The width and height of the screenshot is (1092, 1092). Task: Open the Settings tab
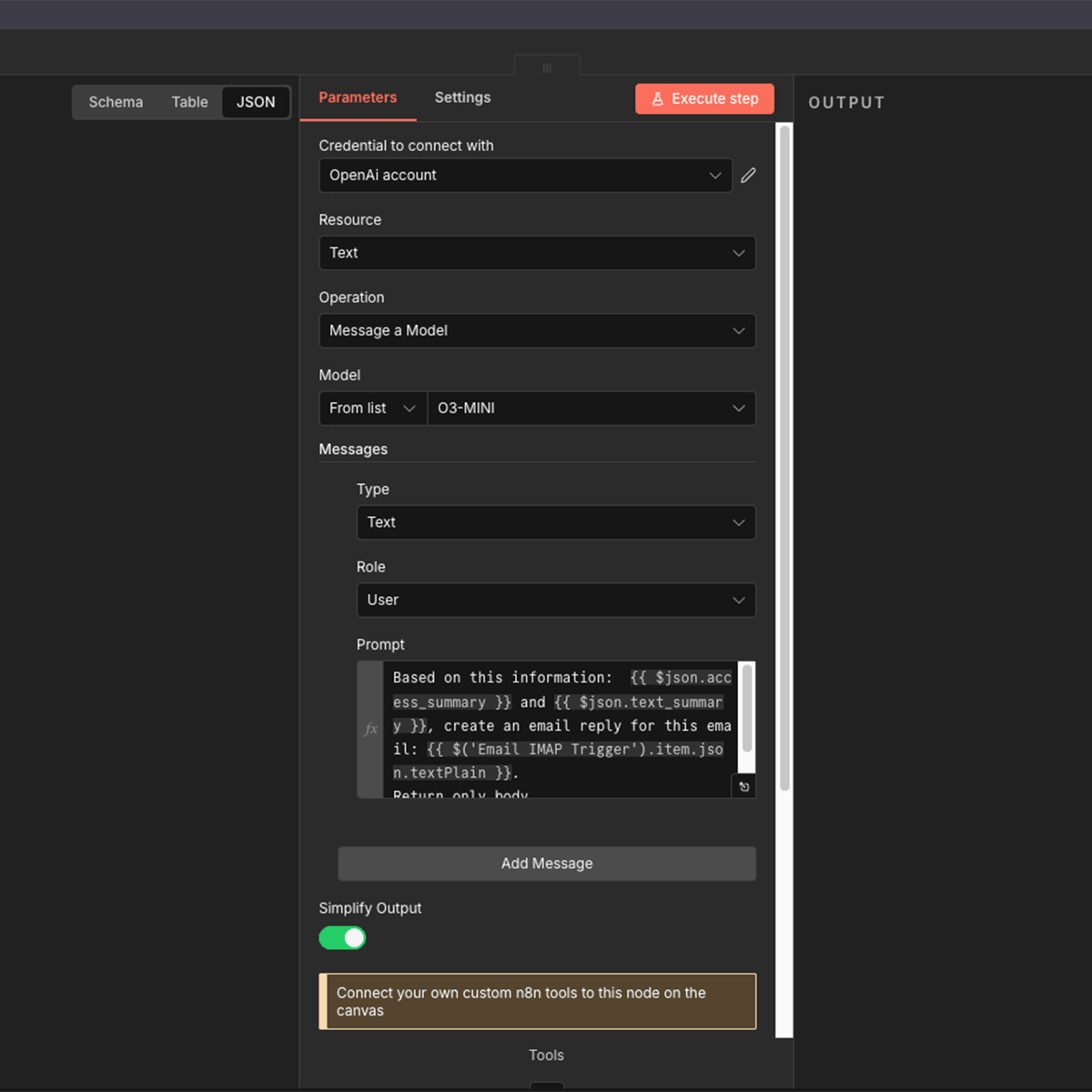click(x=462, y=97)
